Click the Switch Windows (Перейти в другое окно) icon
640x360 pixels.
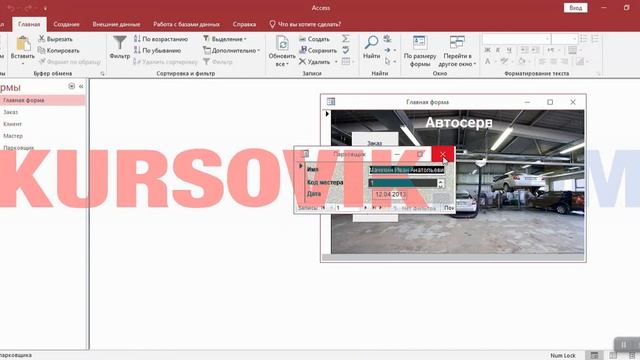(457, 42)
